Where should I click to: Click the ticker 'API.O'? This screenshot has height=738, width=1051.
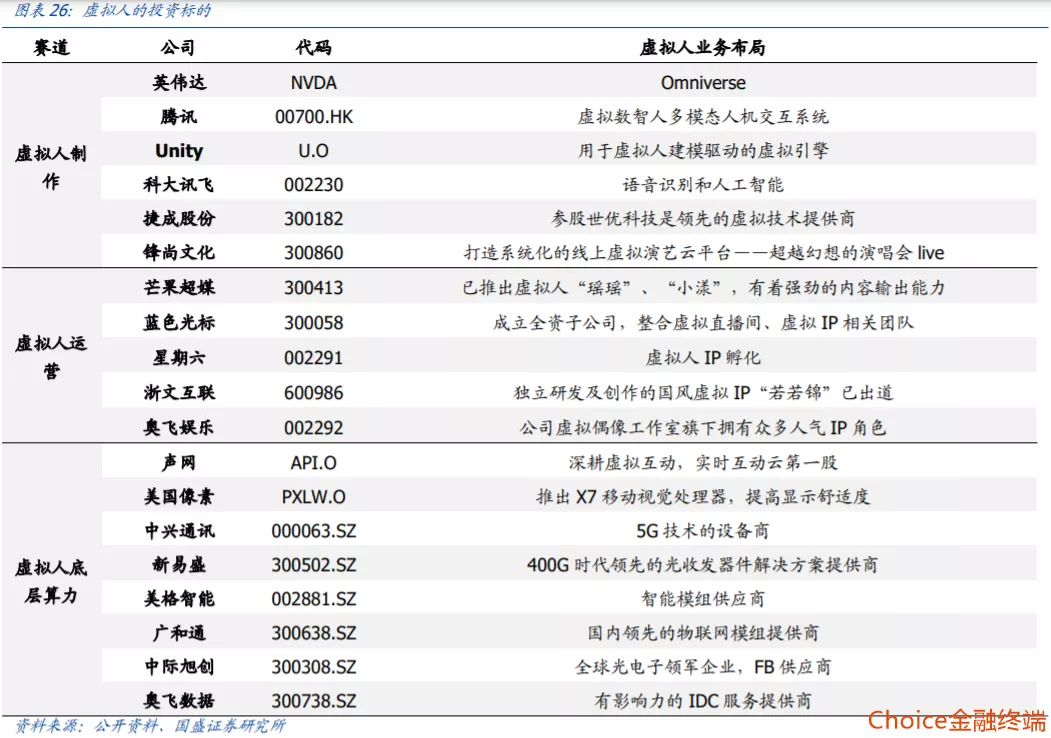[x=314, y=463]
